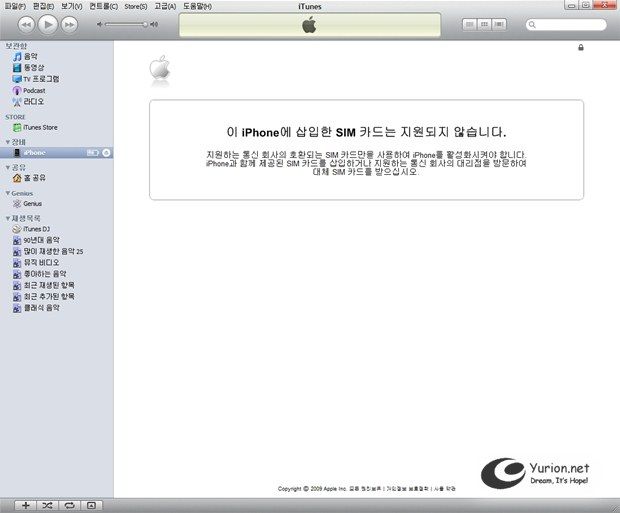Open the 컨트롤(C) menu
Viewport: 620px width, 513px height.
pos(104,6)
